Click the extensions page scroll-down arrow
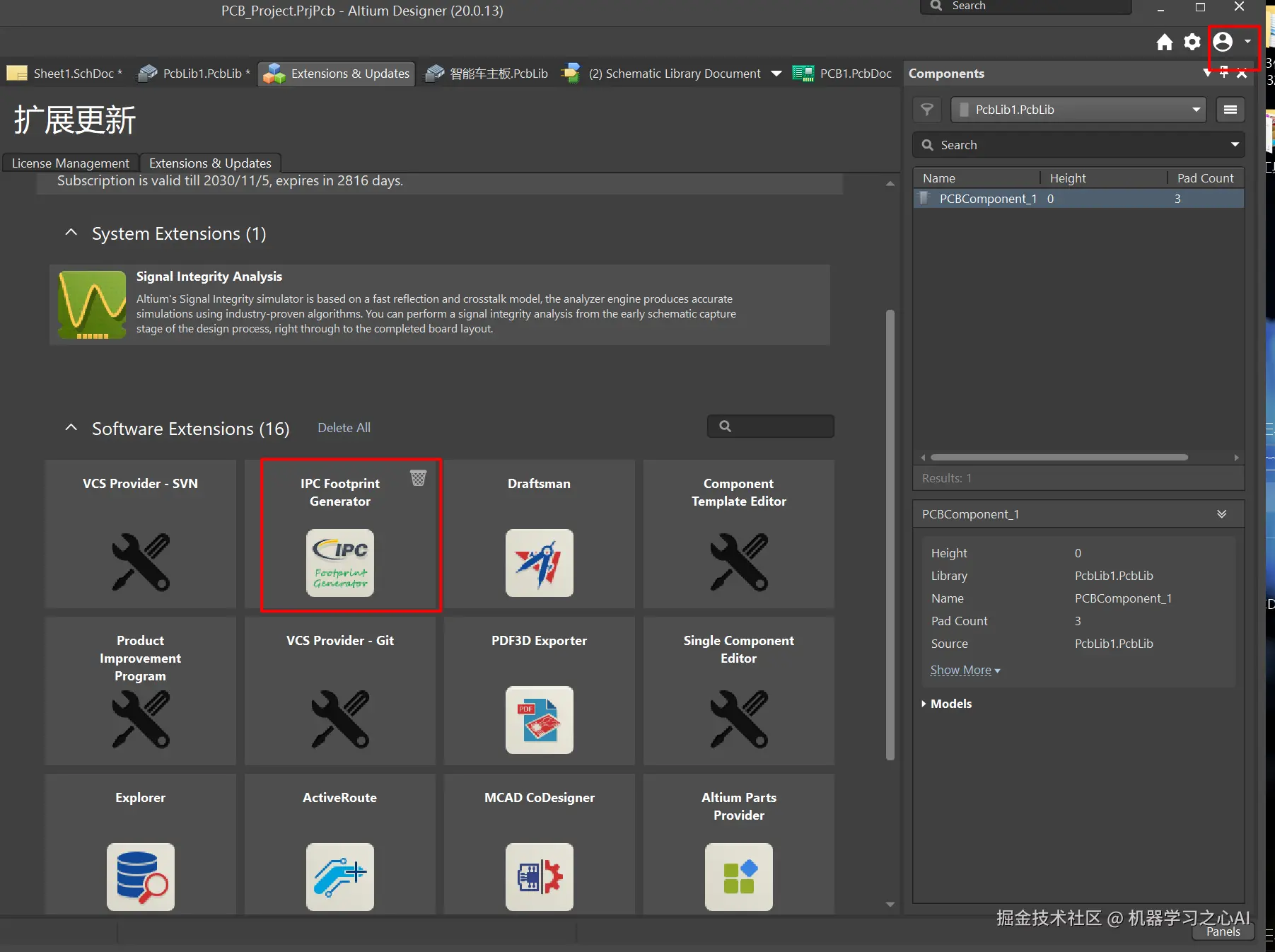1275x952 pixels. [890, 905]
